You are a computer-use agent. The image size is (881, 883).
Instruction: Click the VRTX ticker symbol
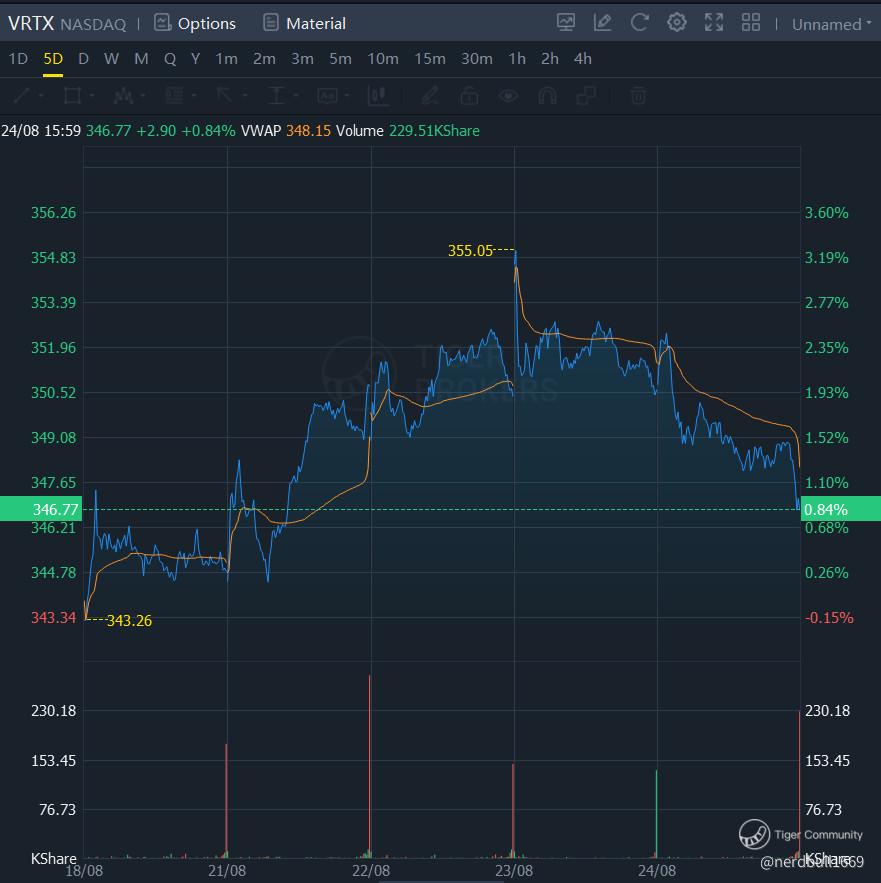[x=31, y=23]
